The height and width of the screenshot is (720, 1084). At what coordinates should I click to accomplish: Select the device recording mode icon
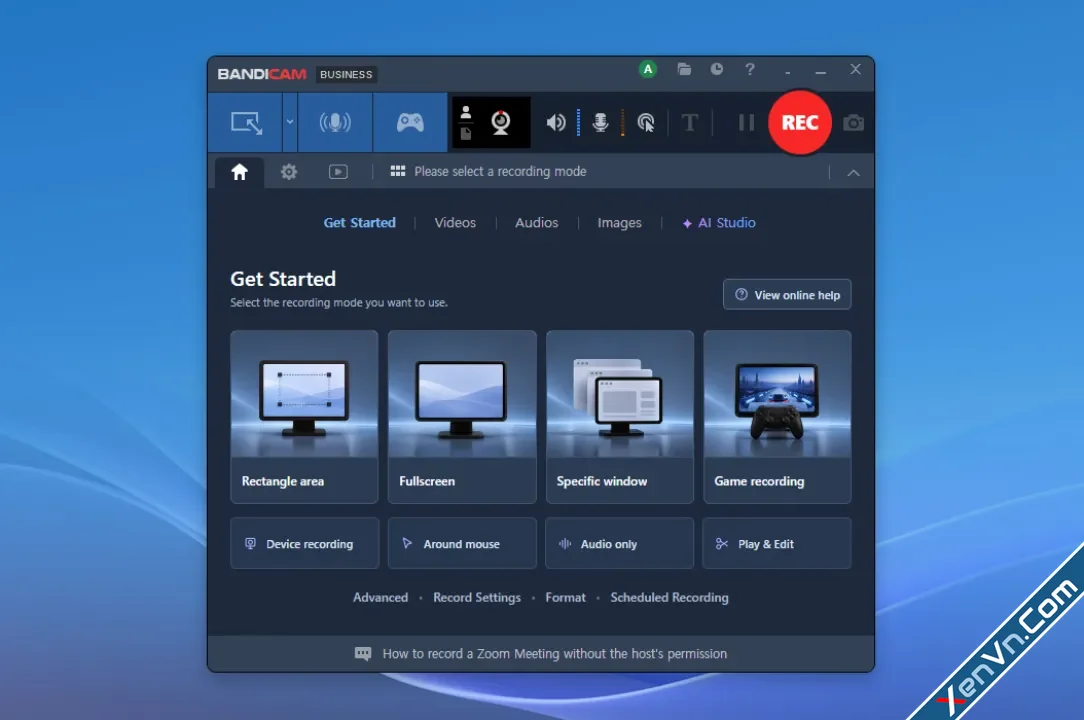[335, 123]
